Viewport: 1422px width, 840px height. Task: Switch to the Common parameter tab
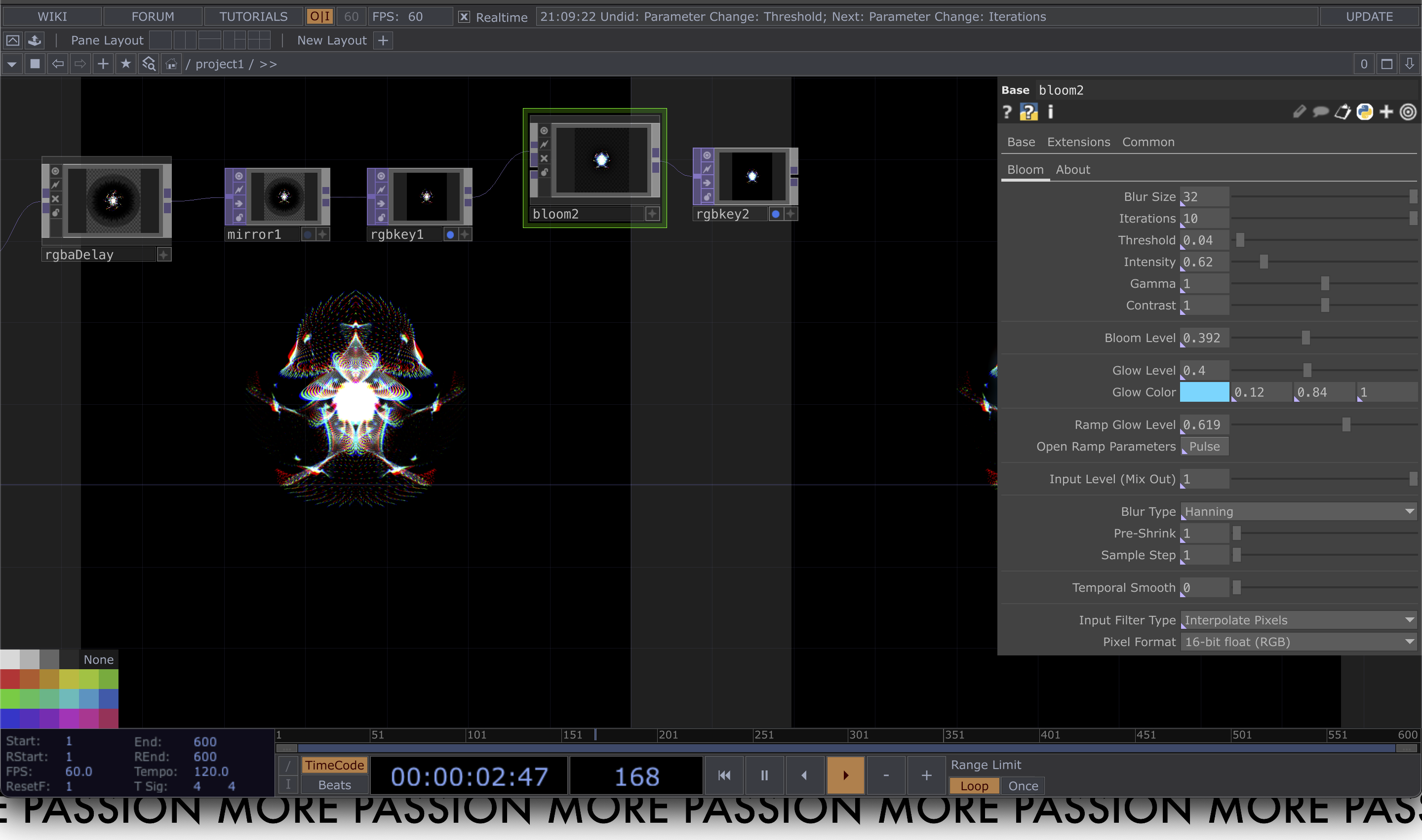pos(1148,142)
